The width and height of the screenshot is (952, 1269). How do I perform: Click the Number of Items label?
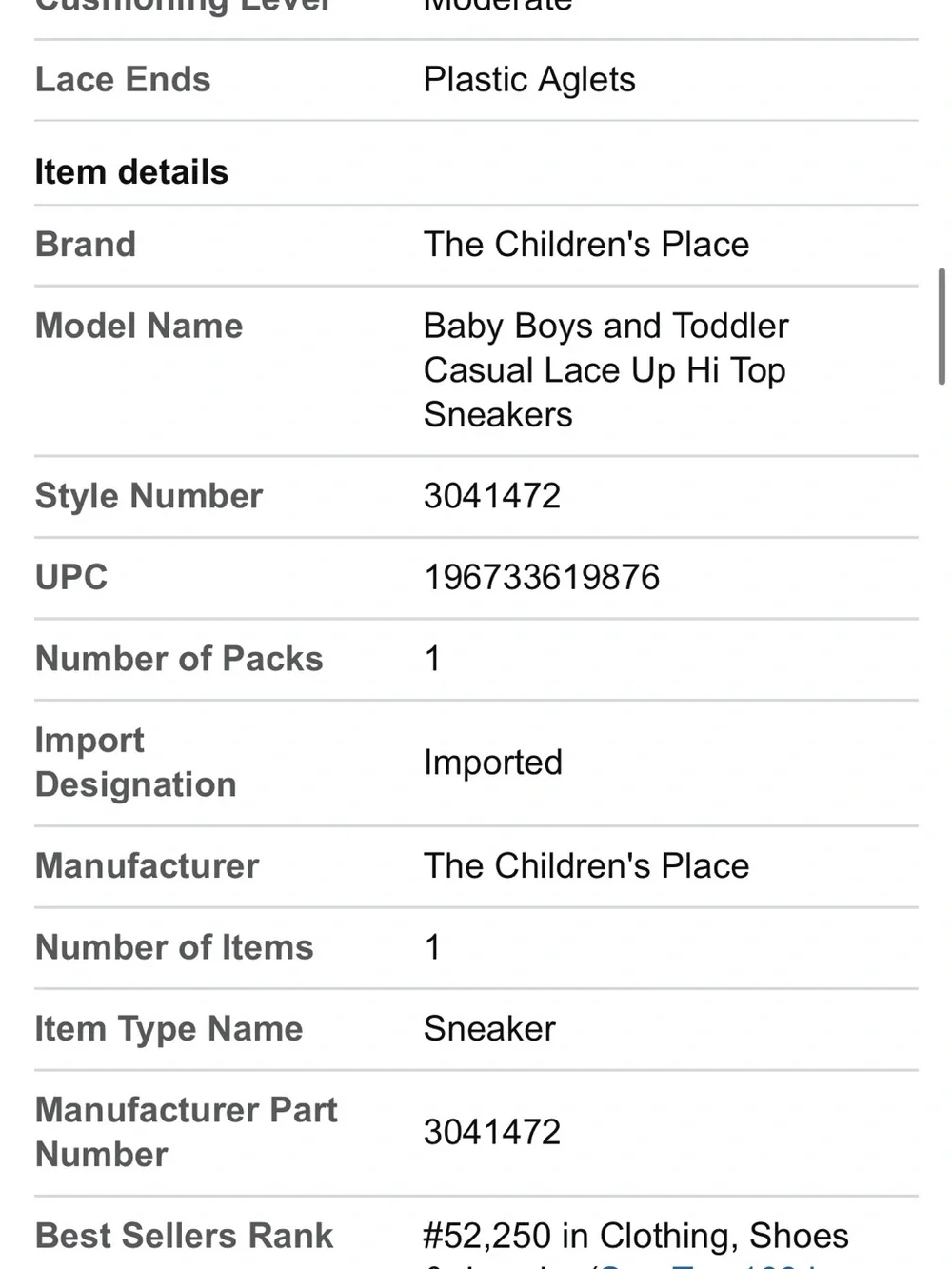174,947
